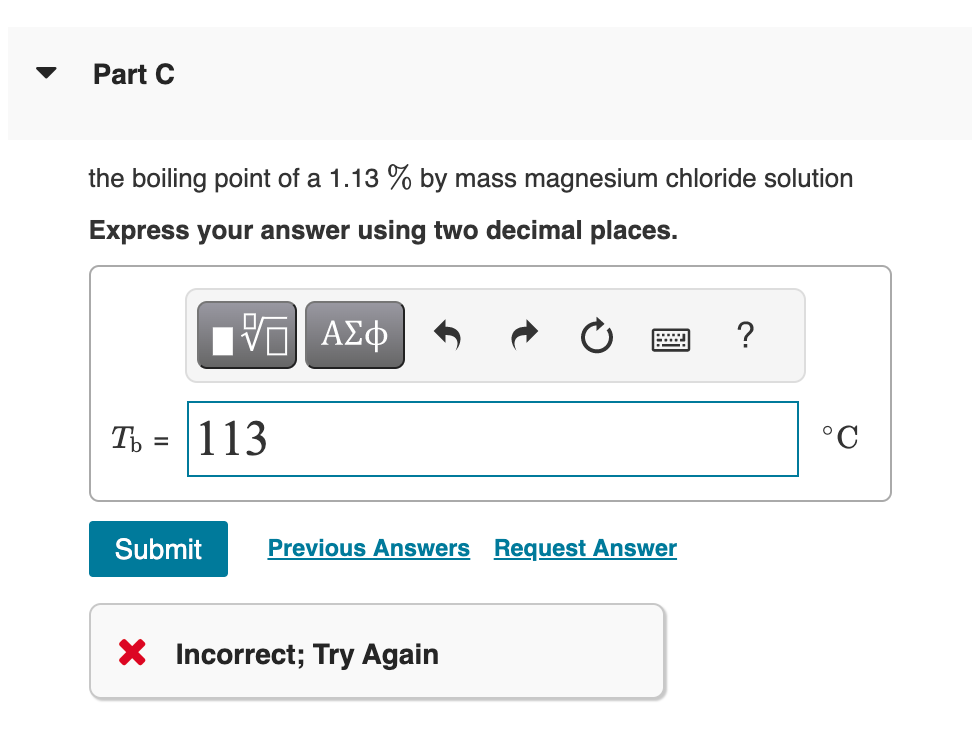The image size is (972, 746).
Task: Click the °C unit label
Action: pyautogui.click(x=839, y=438)
